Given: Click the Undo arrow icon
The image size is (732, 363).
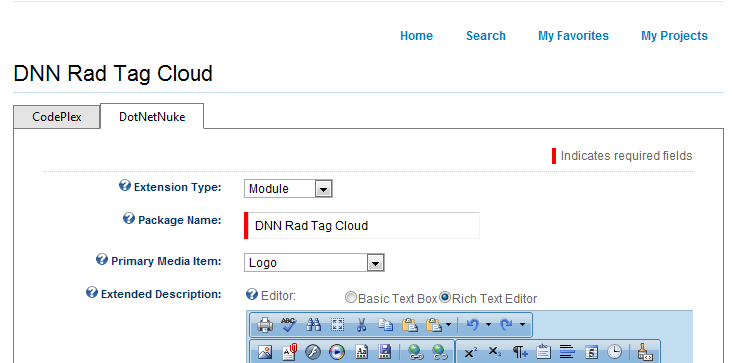Looking at the screenshot, I should coord(472,324).
